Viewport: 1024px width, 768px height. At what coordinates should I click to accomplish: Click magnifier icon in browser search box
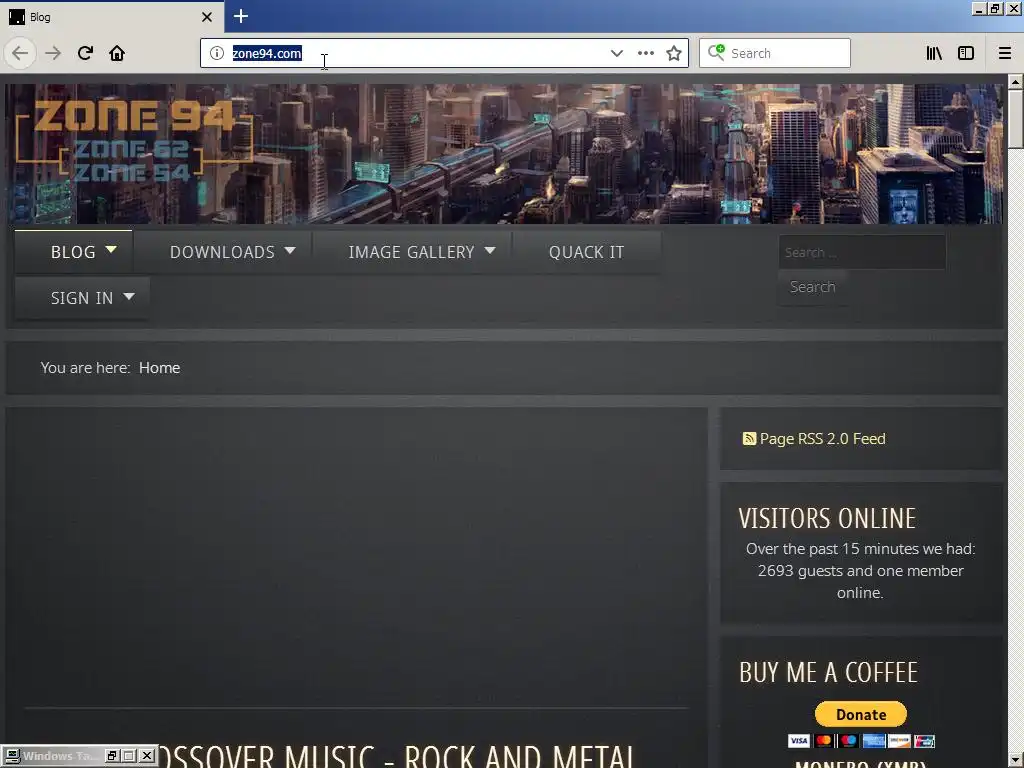[x=716, y=52]
